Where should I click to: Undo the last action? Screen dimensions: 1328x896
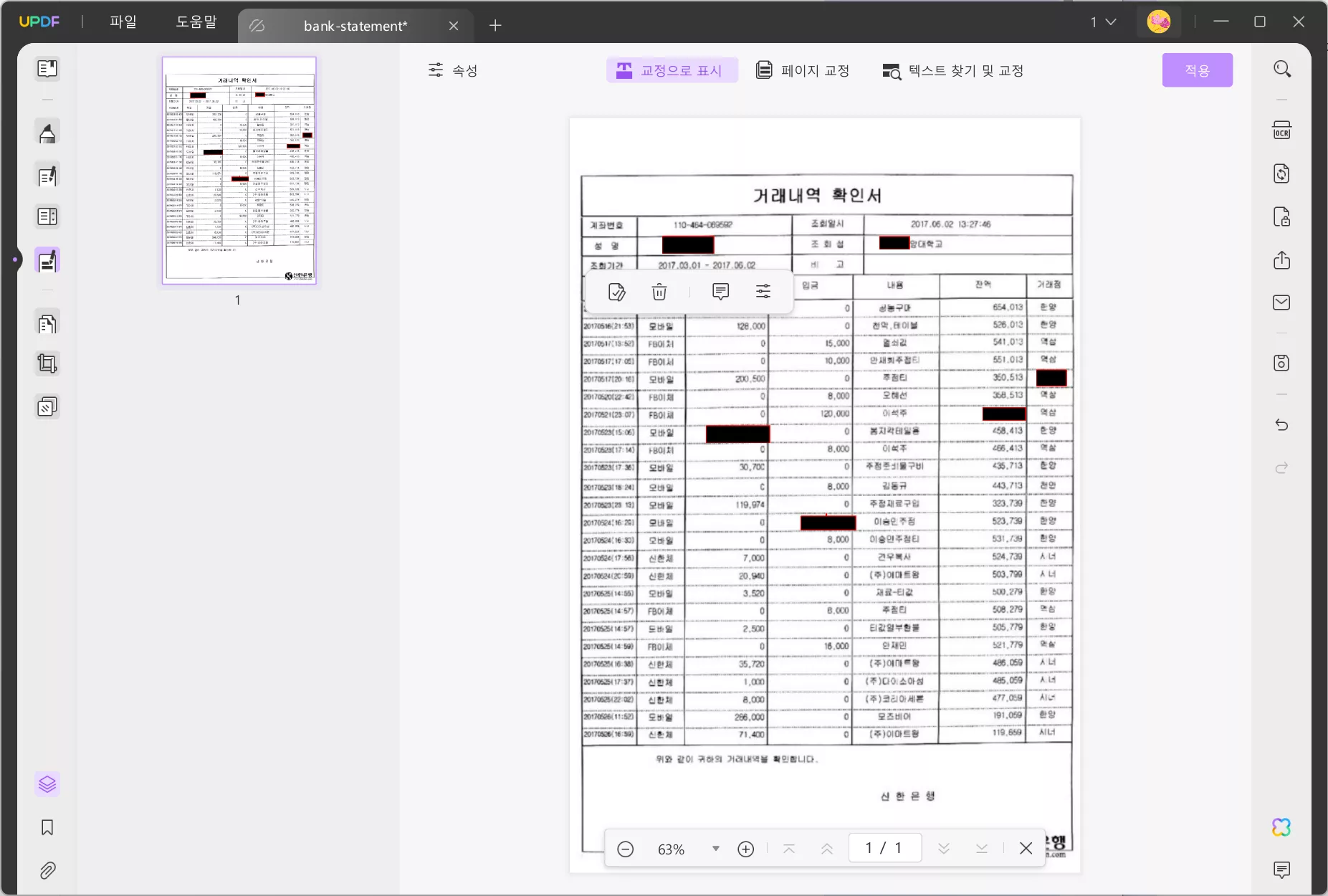coord(1281,425)
